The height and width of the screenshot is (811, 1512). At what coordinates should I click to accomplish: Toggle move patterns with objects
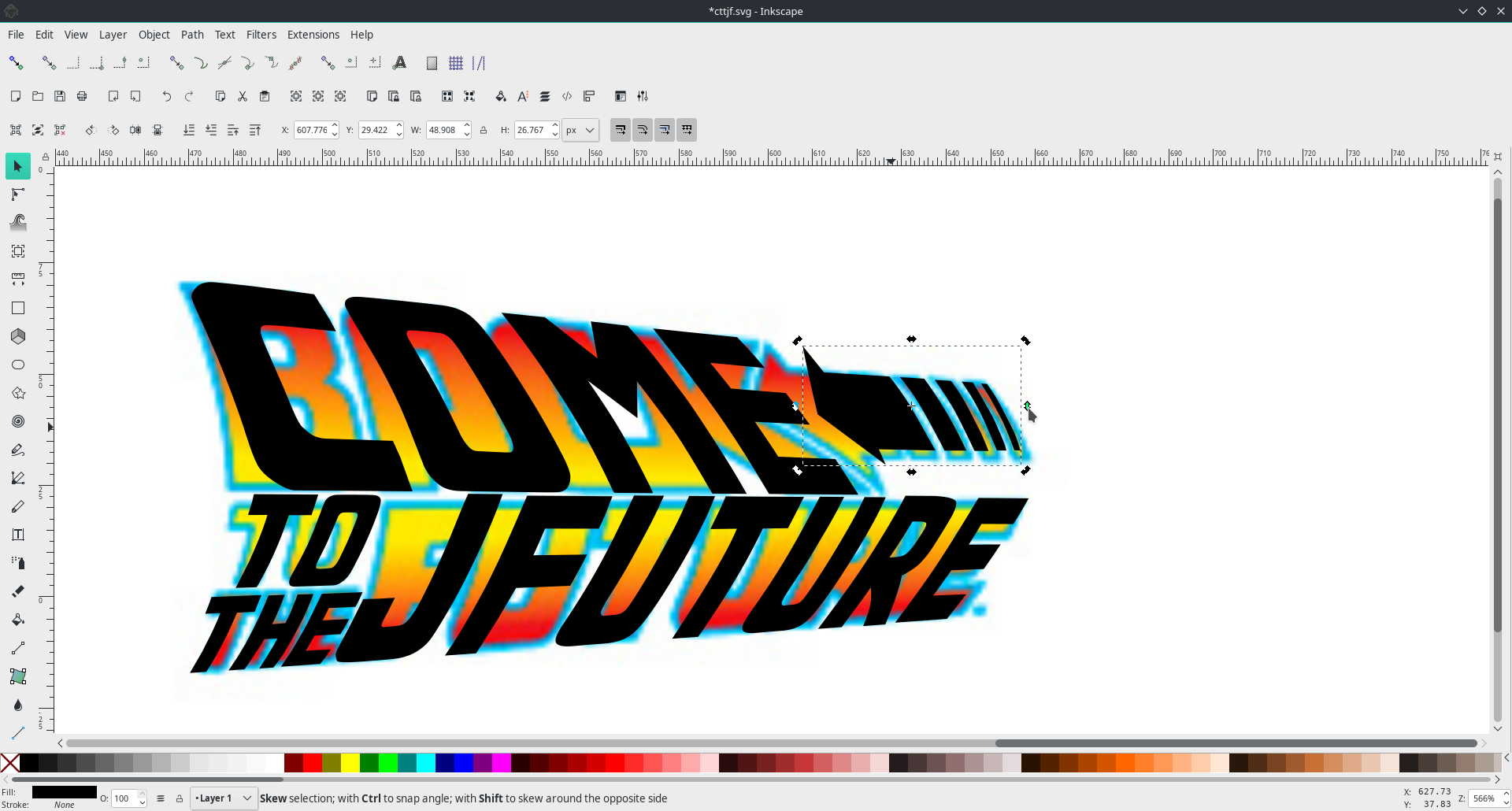(687, 130)
